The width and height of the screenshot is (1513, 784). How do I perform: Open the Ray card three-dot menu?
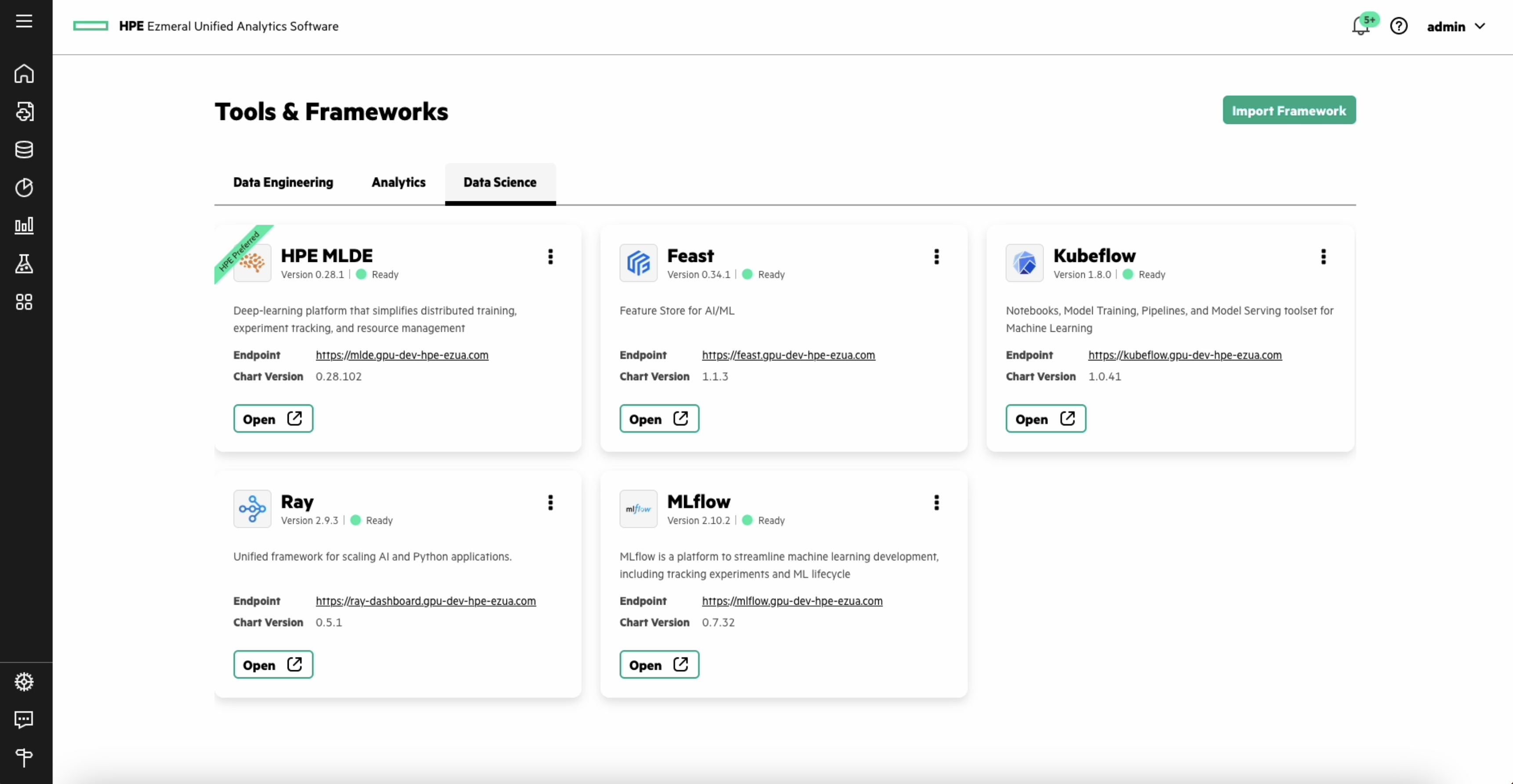550,503
